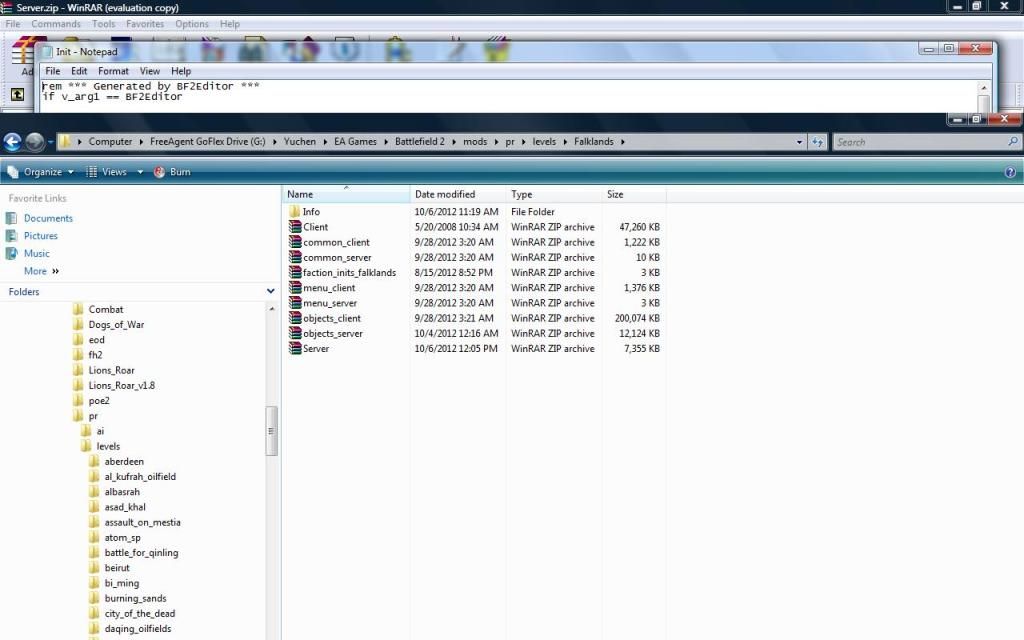Click WinRAR up one level arrow button

[17, 95]
